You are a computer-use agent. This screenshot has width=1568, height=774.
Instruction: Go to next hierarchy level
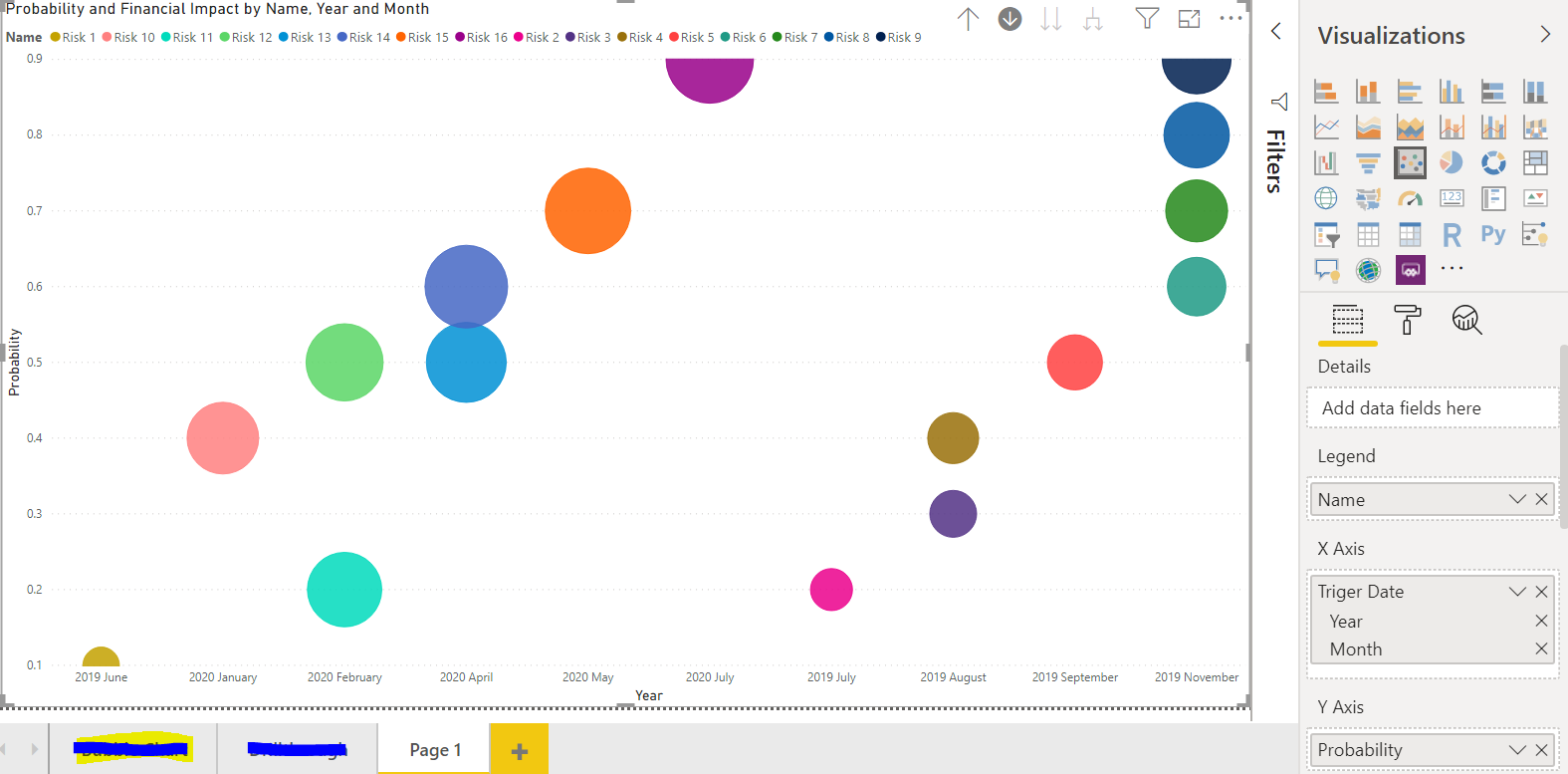1051,19
